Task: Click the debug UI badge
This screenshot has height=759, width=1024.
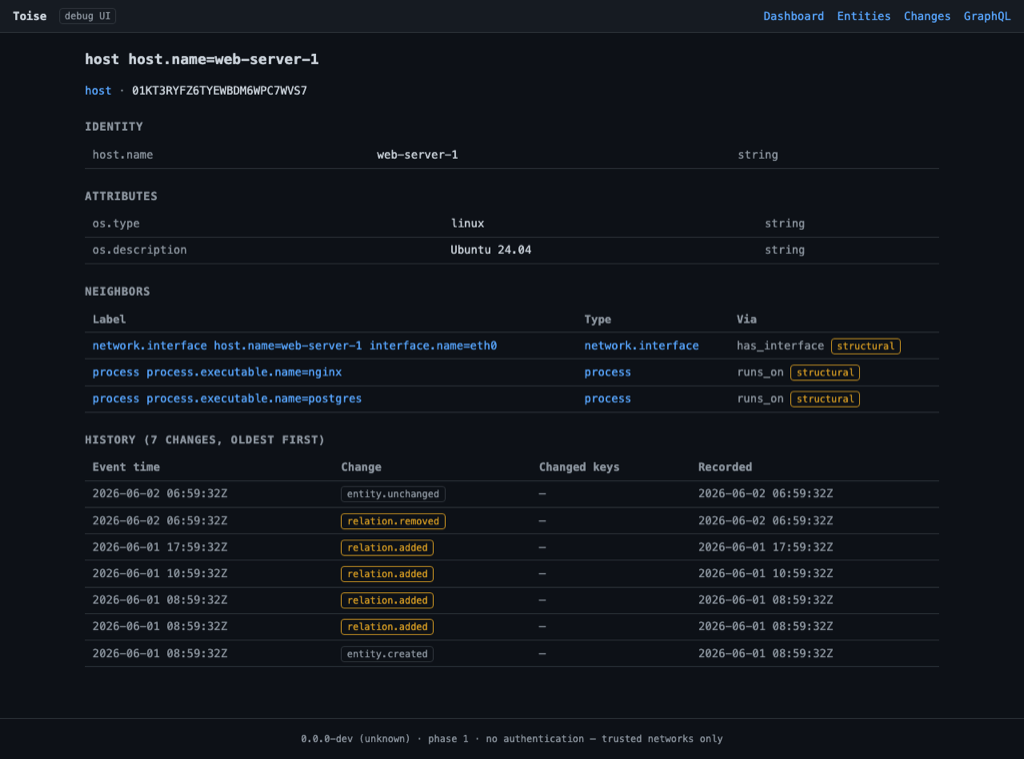Action: pyautogui.click(x=88, y=16)
